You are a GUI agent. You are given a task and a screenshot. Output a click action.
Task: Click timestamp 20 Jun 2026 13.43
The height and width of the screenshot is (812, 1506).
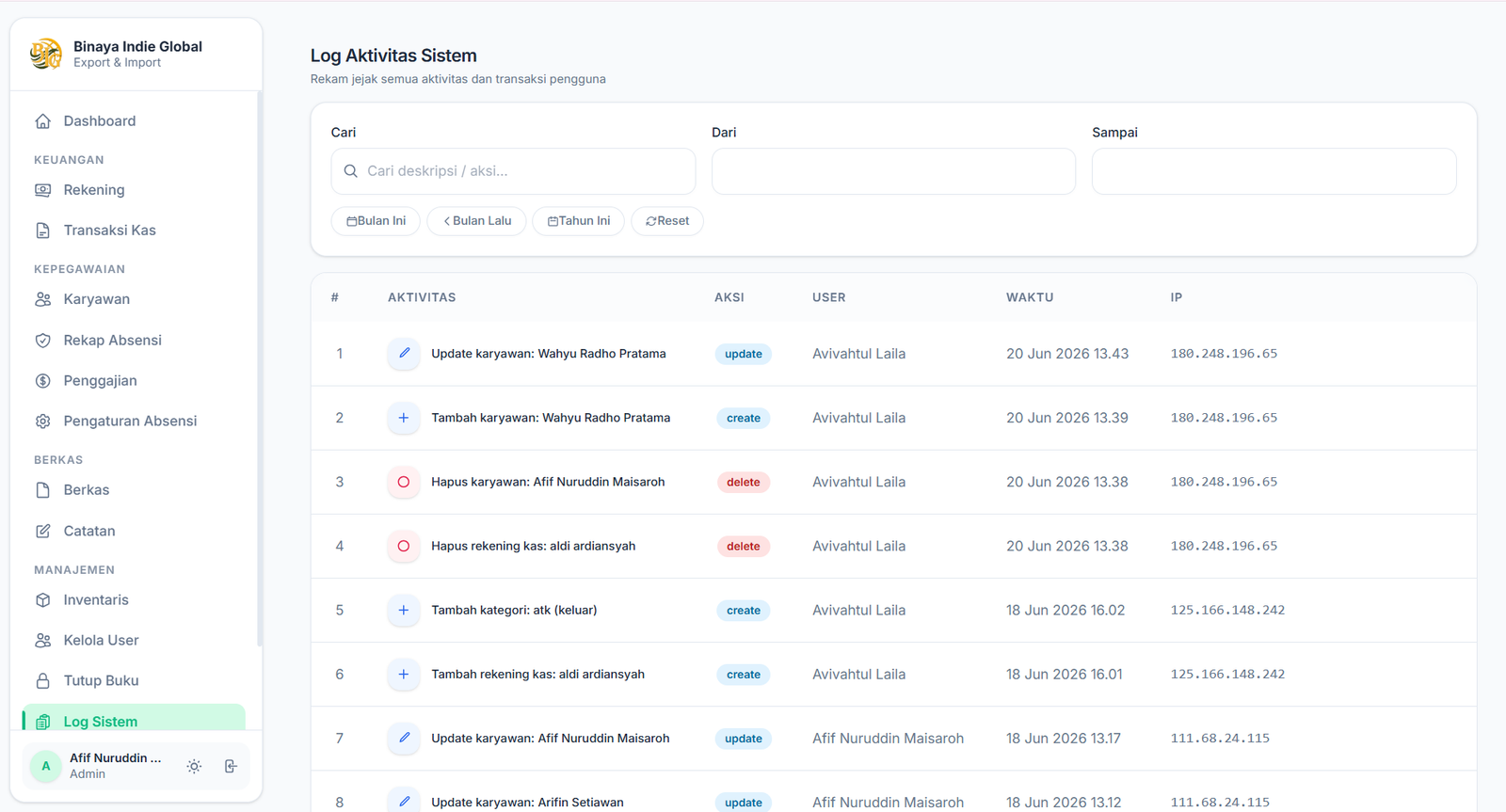(x=1067, y=354)
